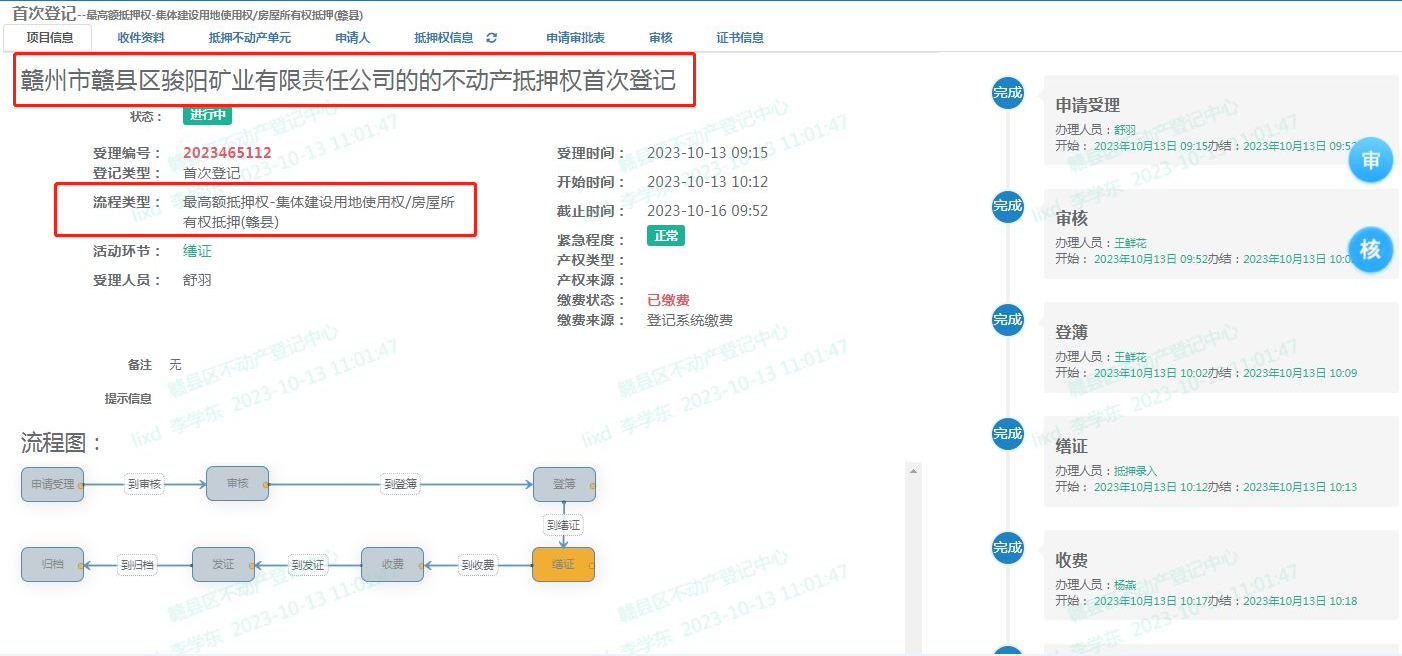The width and height of the screenshot is (1402, 656).
Task: Select the highlighted orange 缮证 flowchart node
Action: click(564, 565)
